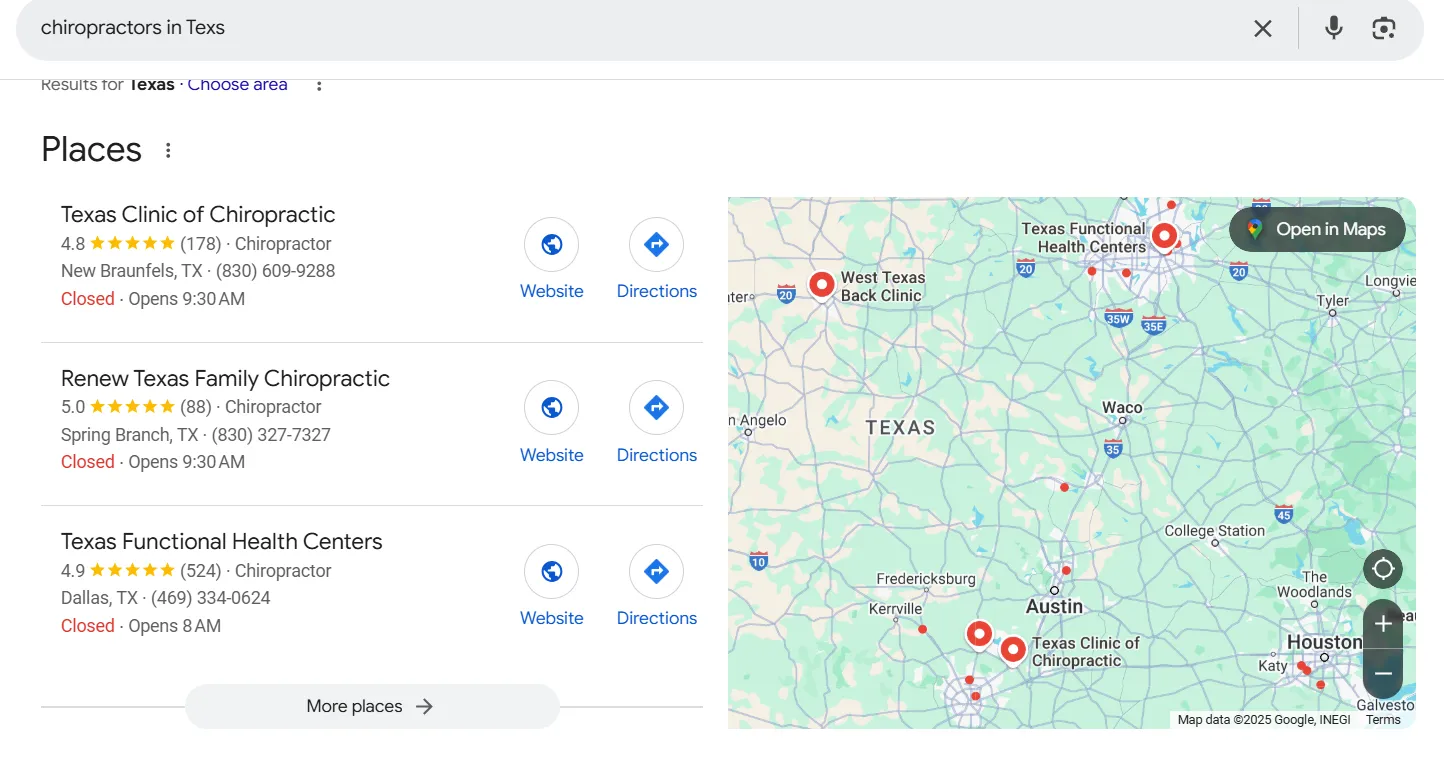
Task: Get directions icon for Renew Texas Family Chiropractic
Action: click(656, 407)
